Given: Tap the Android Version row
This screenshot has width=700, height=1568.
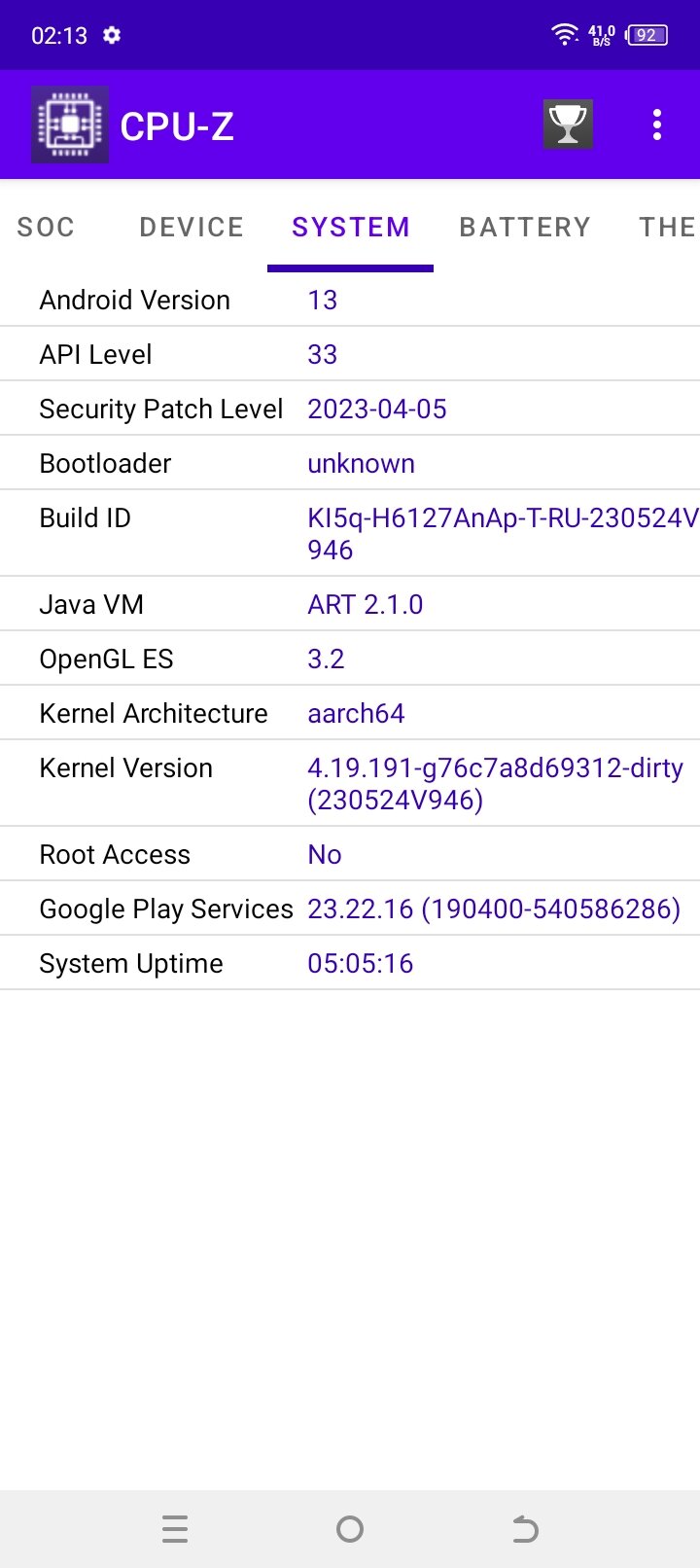Looking at the screenshot, I should tap(350, 300).
